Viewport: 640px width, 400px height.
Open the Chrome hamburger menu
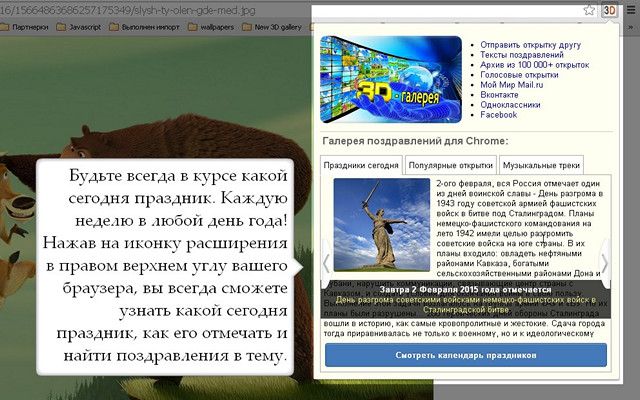631,10
